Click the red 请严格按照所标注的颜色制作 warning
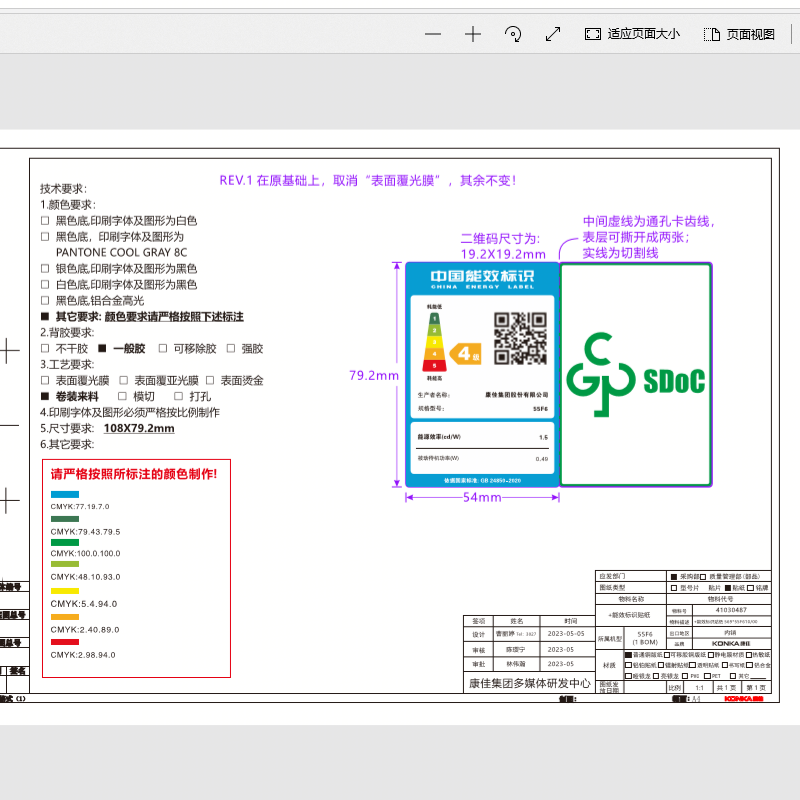This screenshot has width=800, height=800. (x=134, y=474)
